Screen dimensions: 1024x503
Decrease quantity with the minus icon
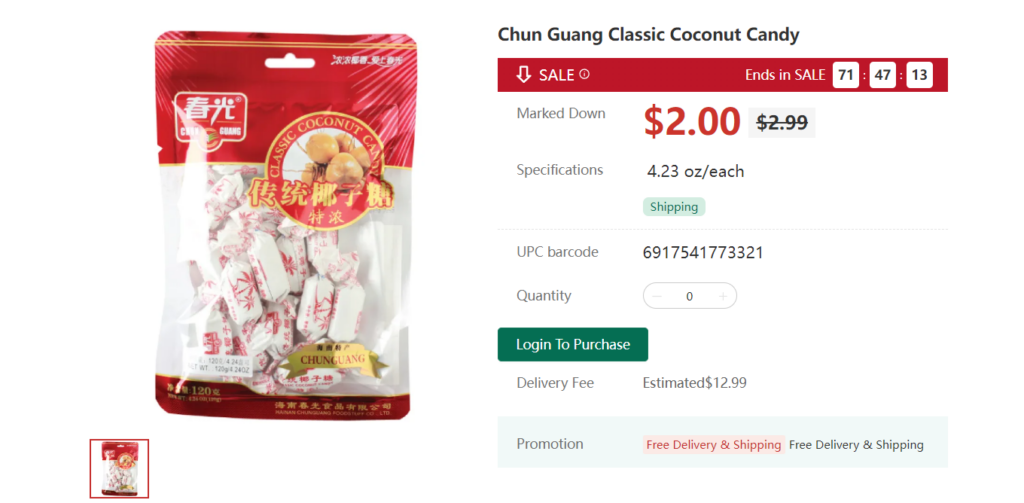click(x=657, y=296)
